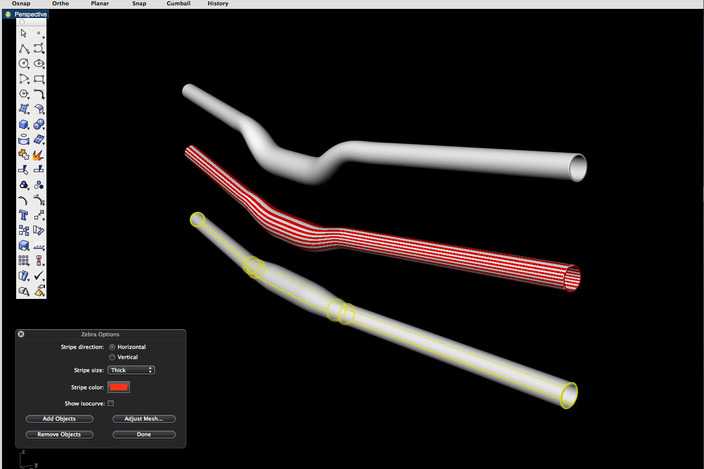This screenshot has width=704, height=469.
Task: Open the Stripe size dropdown
Action: click(131, 370)
